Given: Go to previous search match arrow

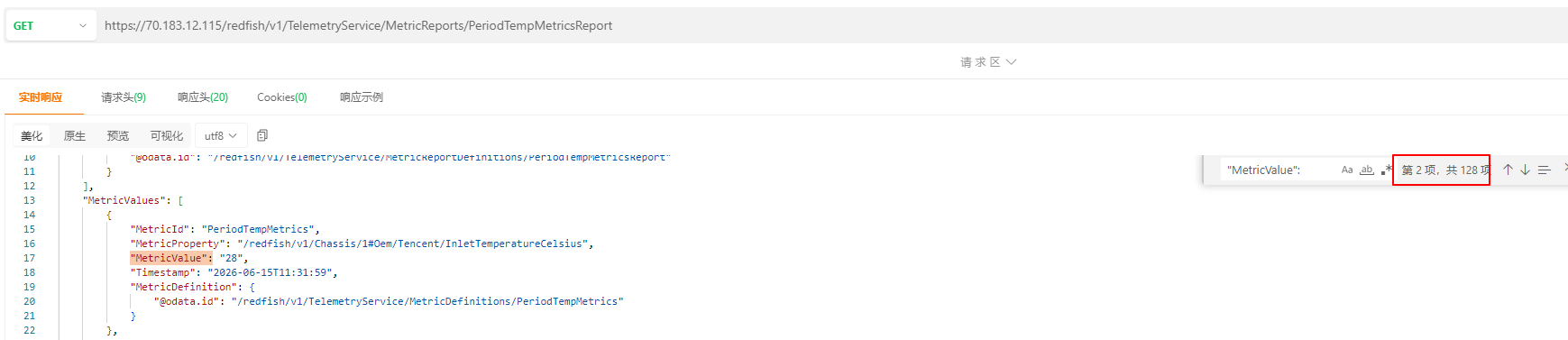Looking at the screenshot, I should tap(1508, 170).
